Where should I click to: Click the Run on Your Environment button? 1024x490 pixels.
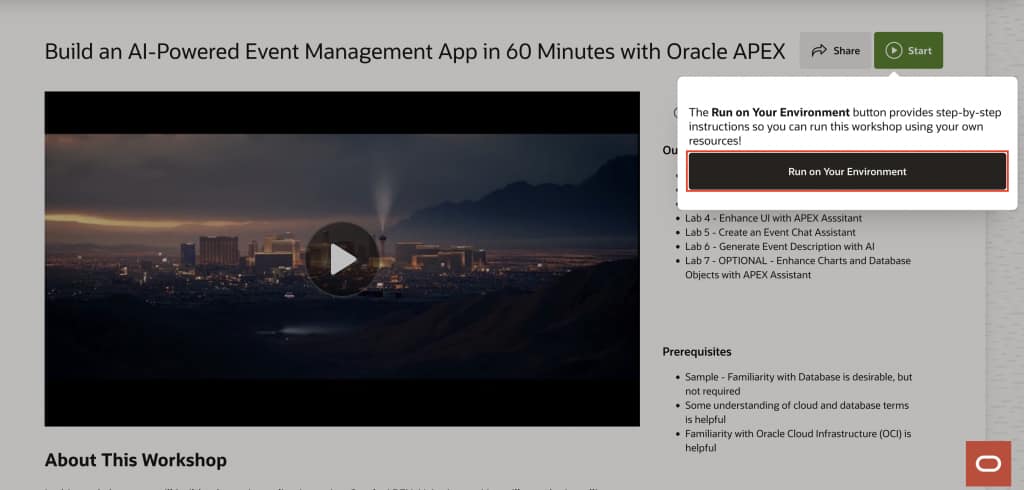tap(847, 172)
